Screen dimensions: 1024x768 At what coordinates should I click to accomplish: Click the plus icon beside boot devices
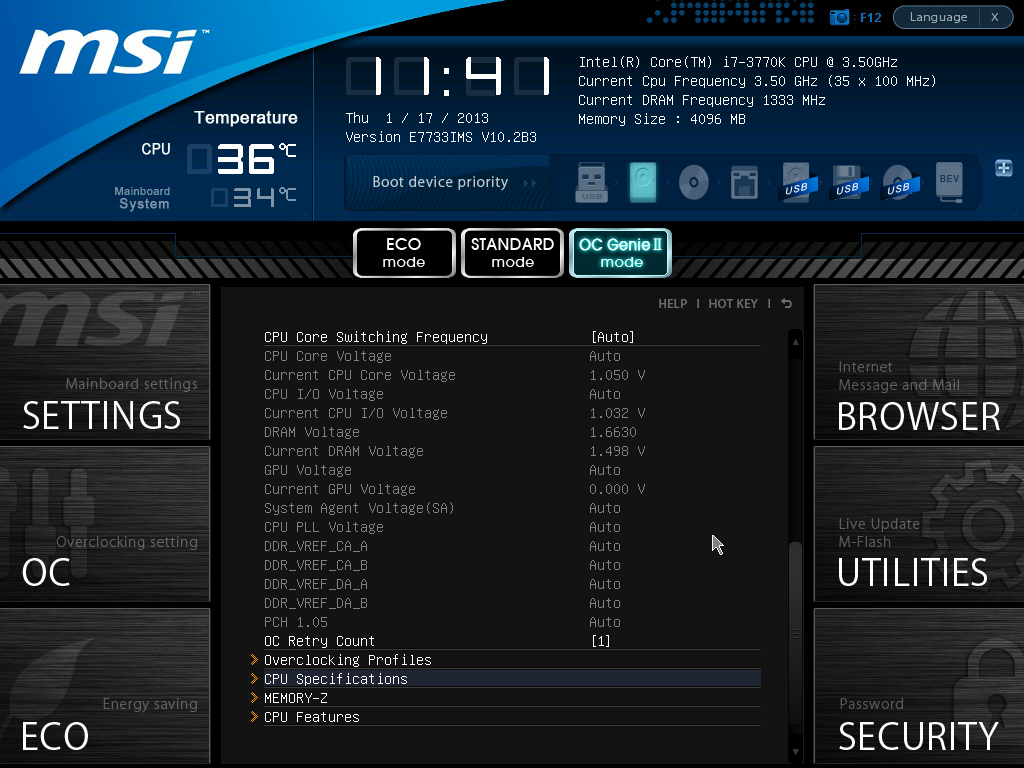pos(1004,168)
